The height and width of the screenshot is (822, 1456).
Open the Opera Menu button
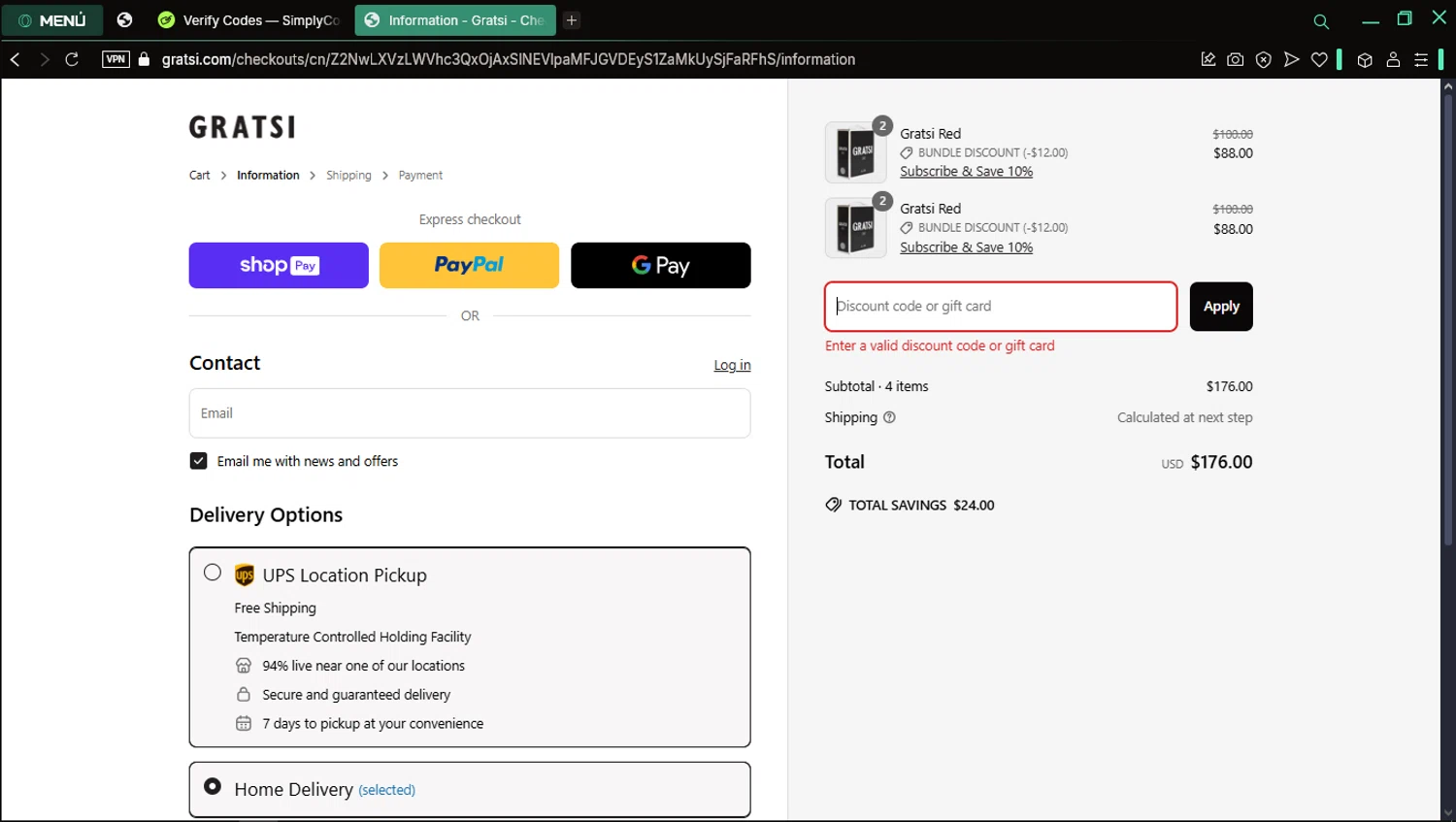tap(52, 20)
